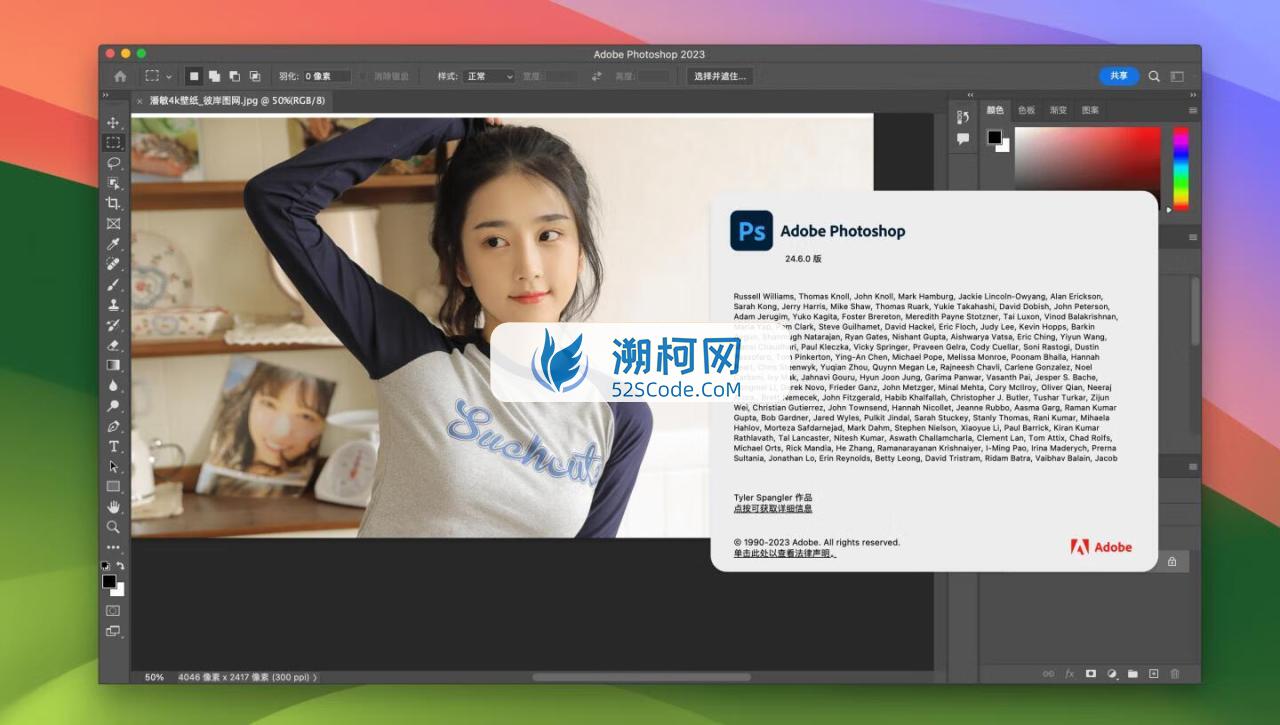The image size is (1280, 725).
Task: Open the status bar info arrow
Action: pos(316,677)
